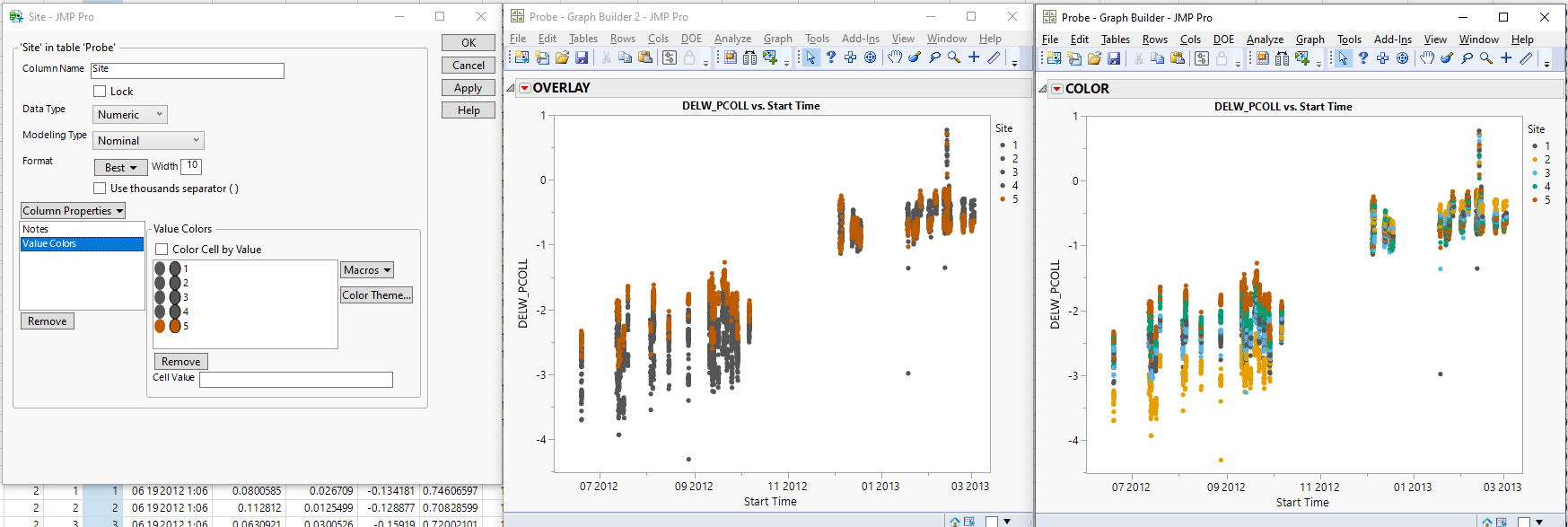Select Notes in the properties list

82,230
